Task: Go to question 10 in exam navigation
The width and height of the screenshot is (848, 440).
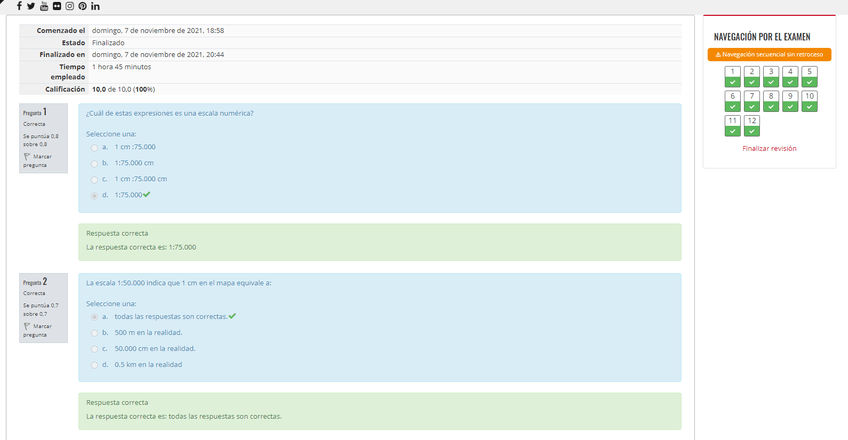Action: click(x=809, y=101)
